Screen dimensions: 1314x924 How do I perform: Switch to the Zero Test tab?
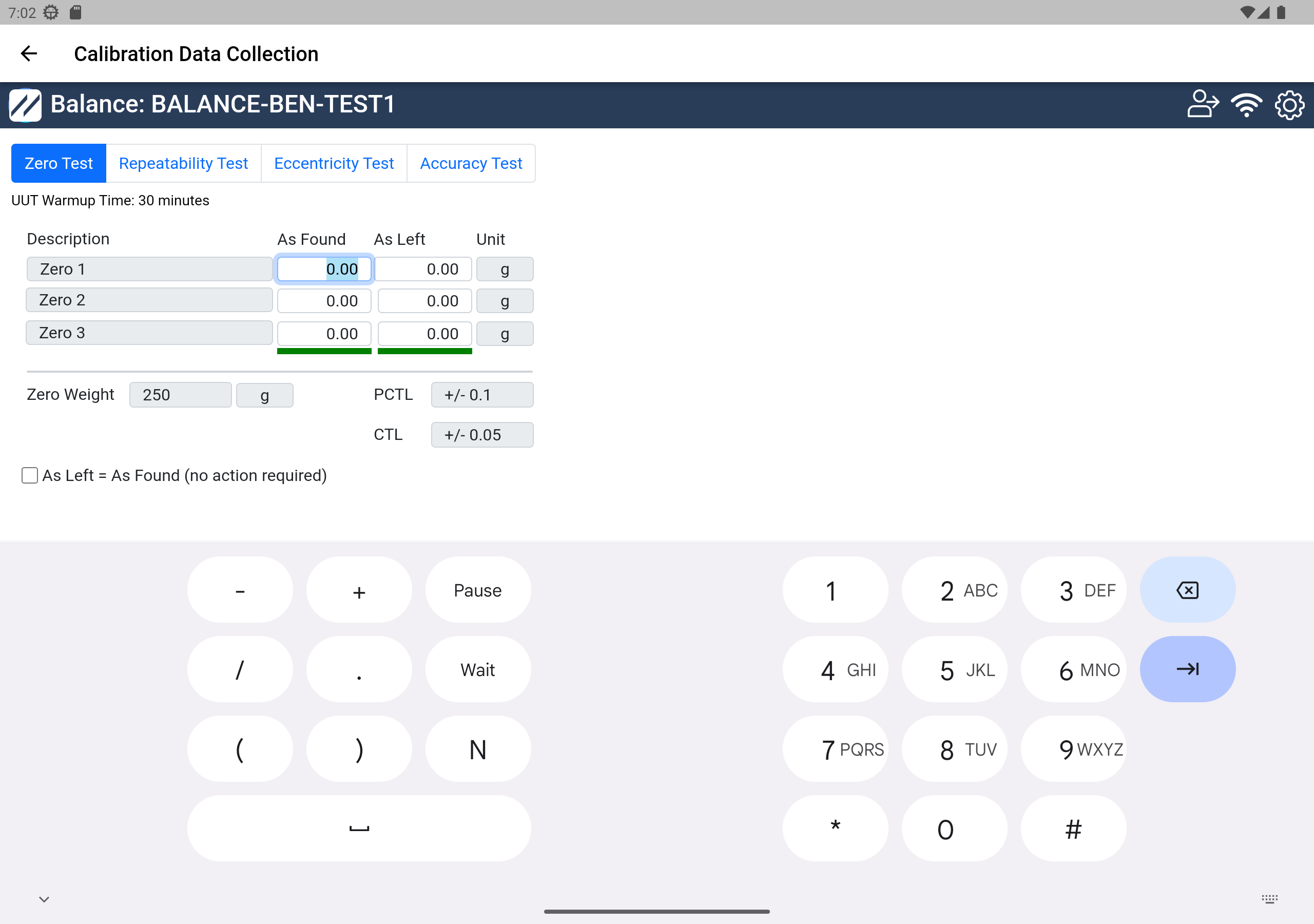coord(59,163)
